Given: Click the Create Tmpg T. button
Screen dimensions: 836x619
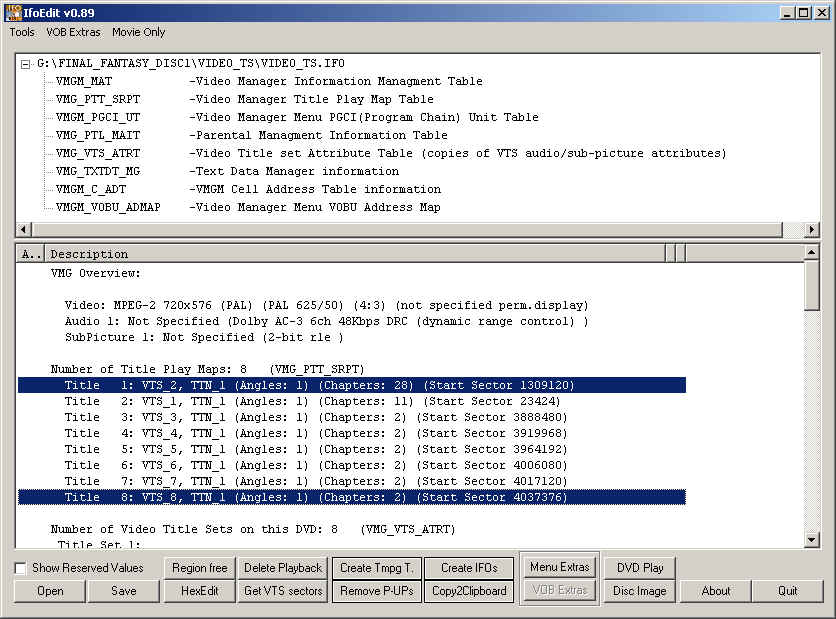Looking at the screenshot, I should (x=377, y=568).
